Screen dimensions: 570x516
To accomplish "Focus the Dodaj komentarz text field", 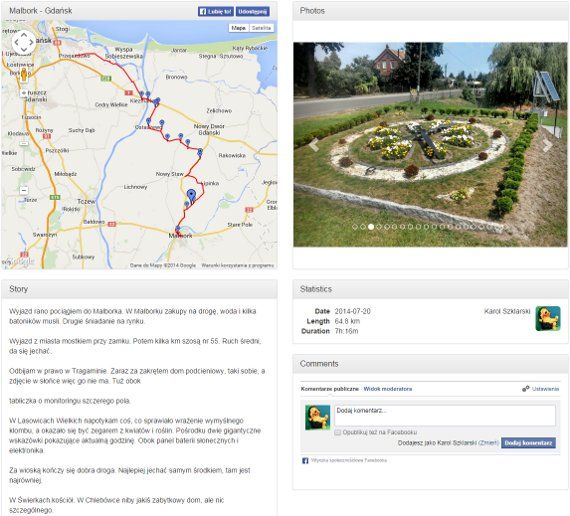I will [x=445, y=415].
